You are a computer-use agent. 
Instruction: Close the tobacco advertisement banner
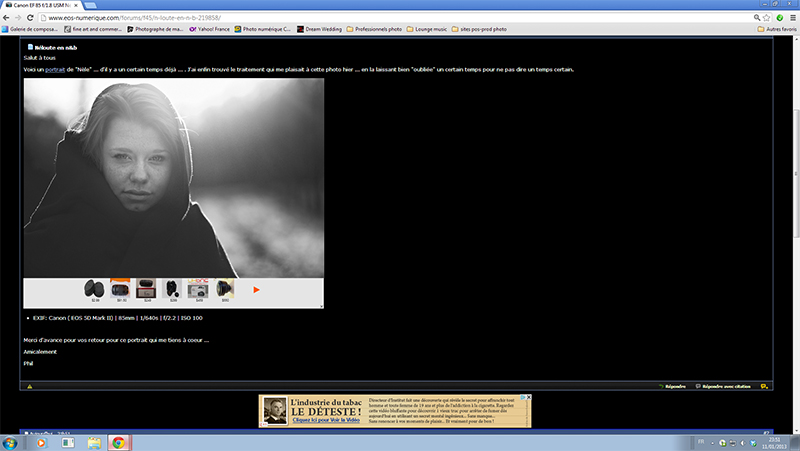[527, 397]
